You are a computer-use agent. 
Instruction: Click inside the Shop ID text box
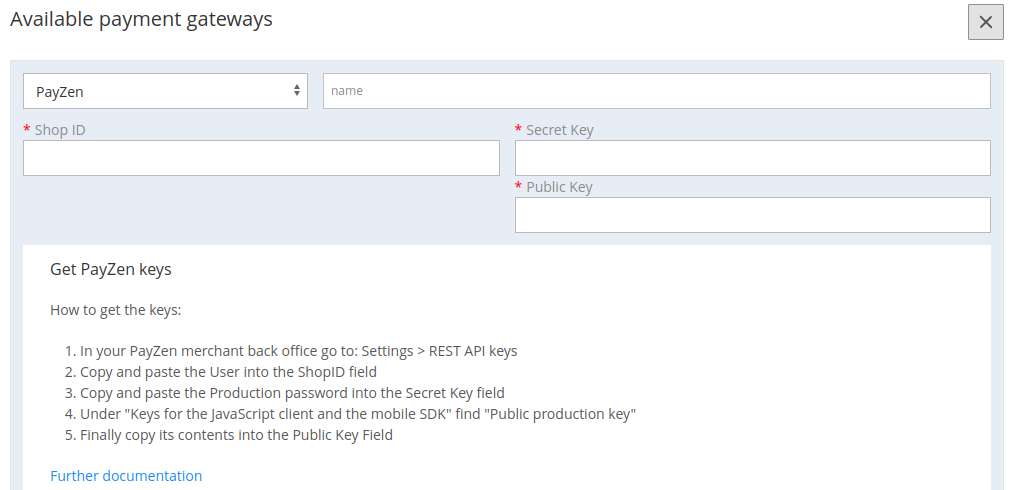click(261, 158)
